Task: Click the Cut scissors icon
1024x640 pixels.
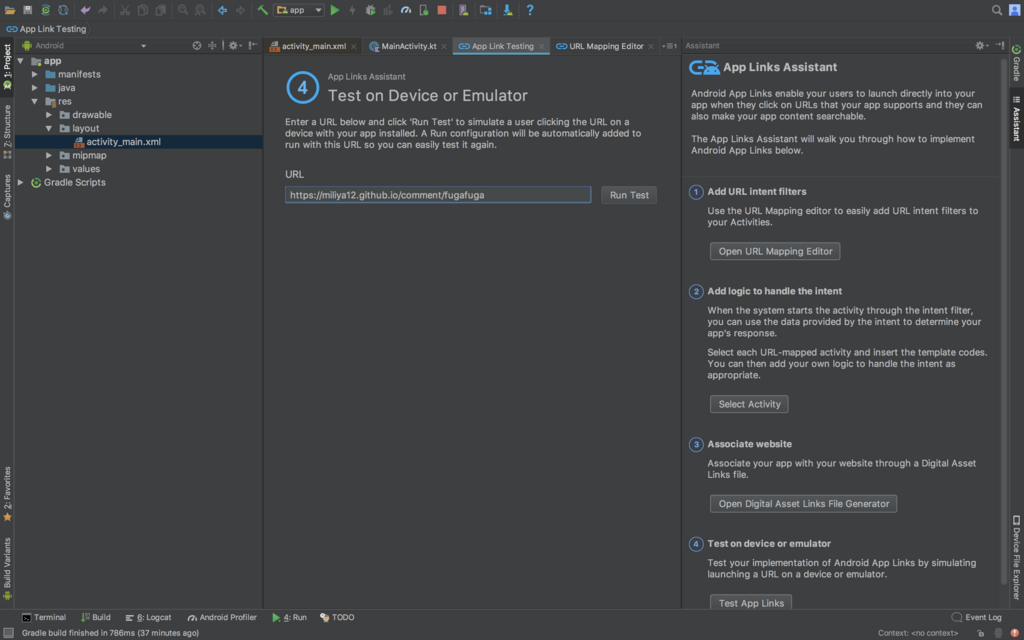Action: pos(125,10)
